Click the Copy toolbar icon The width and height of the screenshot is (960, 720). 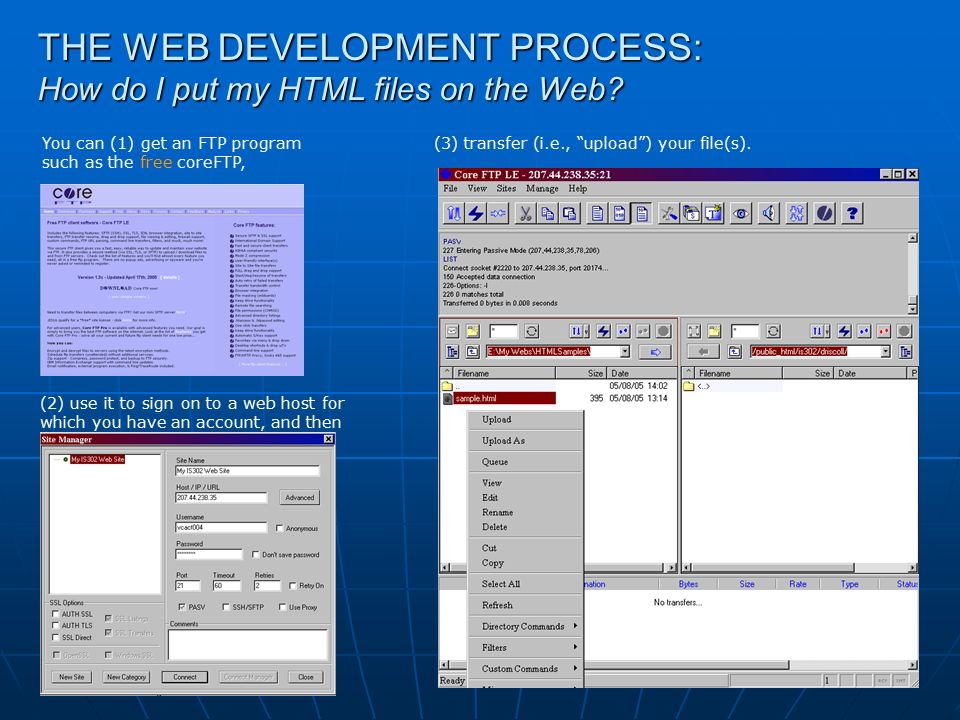(547, 213)
